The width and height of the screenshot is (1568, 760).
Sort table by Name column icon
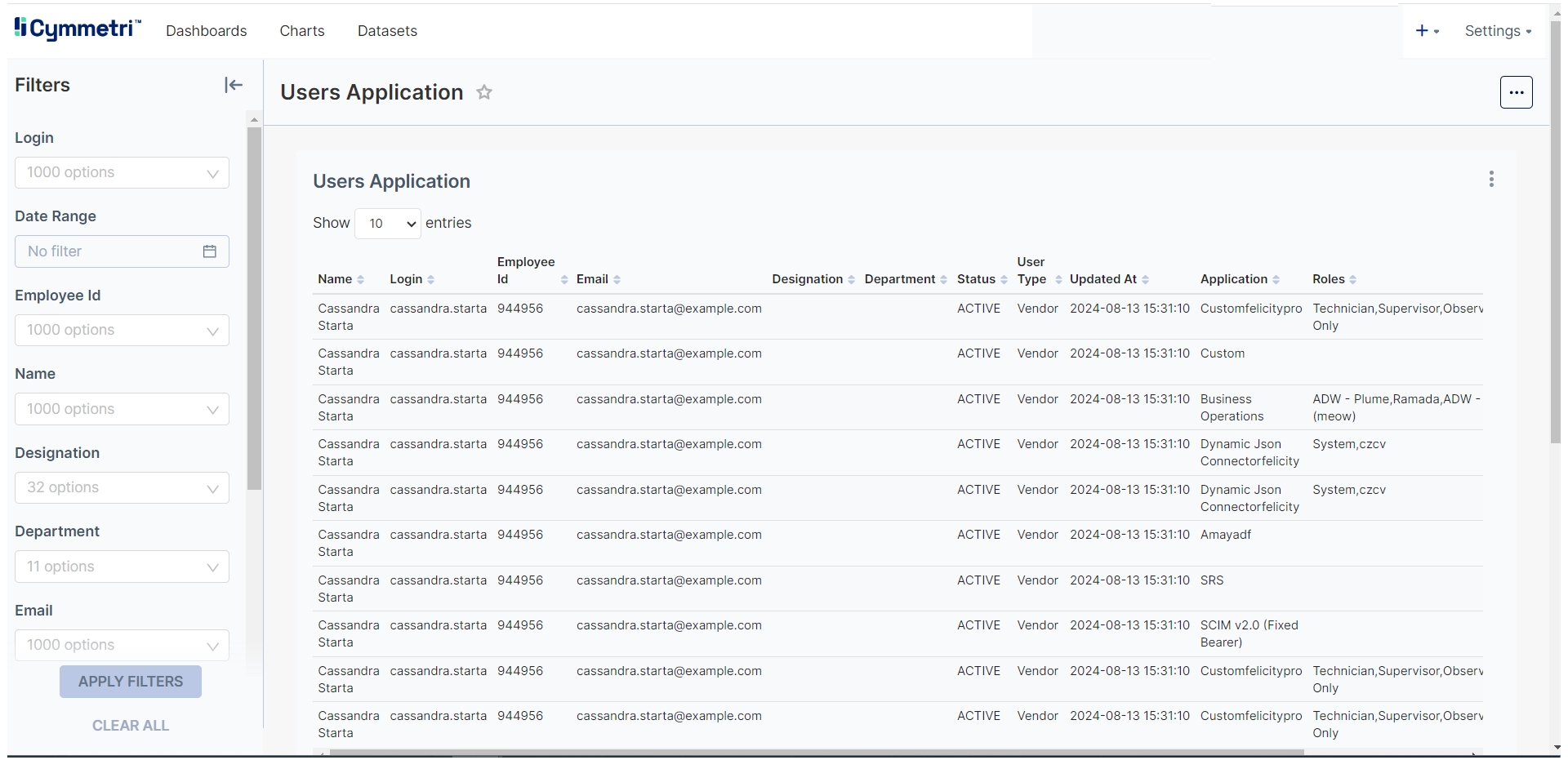(360, 280)
